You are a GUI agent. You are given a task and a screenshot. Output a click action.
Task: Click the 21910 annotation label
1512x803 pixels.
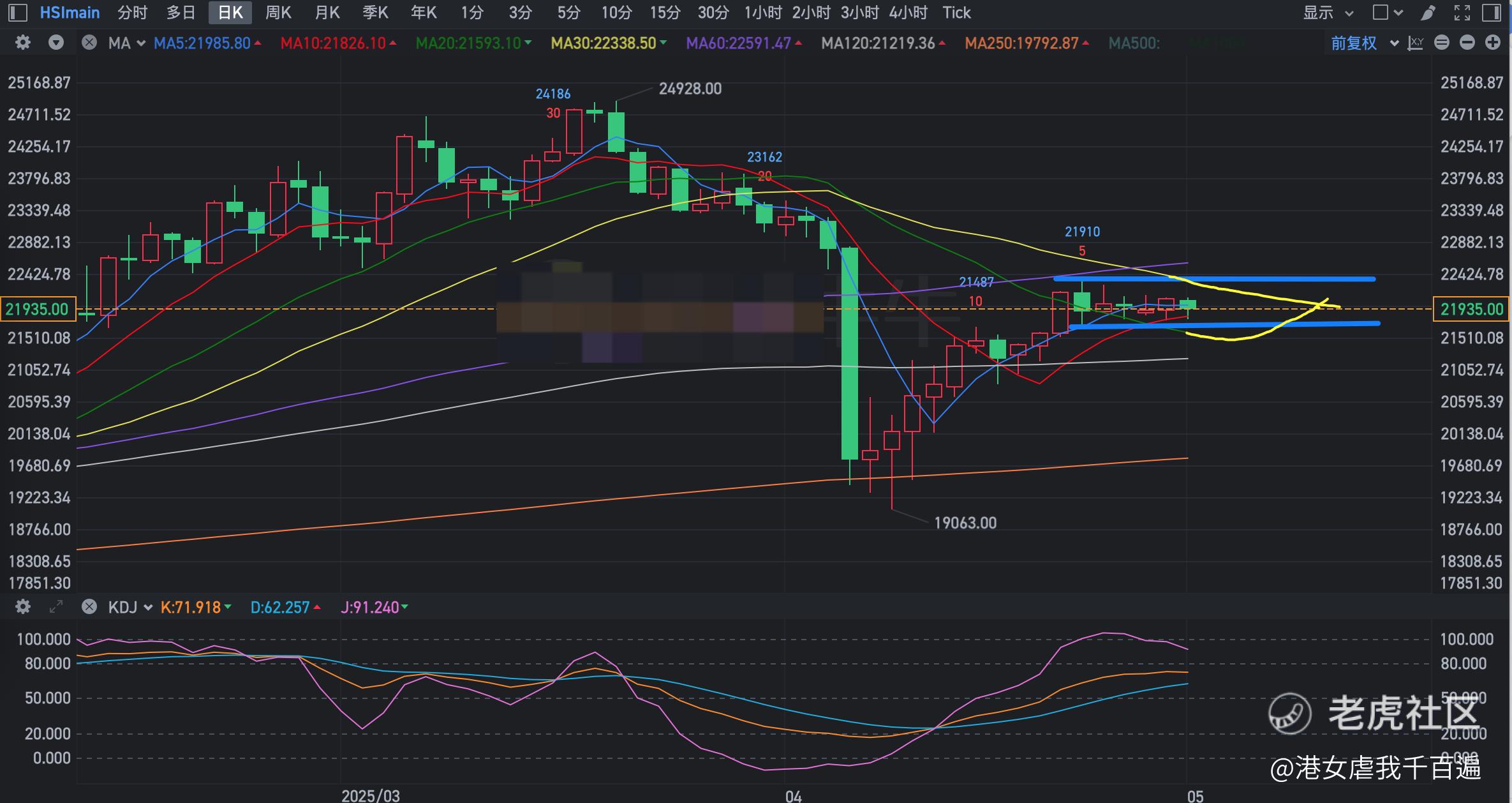[1082, 232]
